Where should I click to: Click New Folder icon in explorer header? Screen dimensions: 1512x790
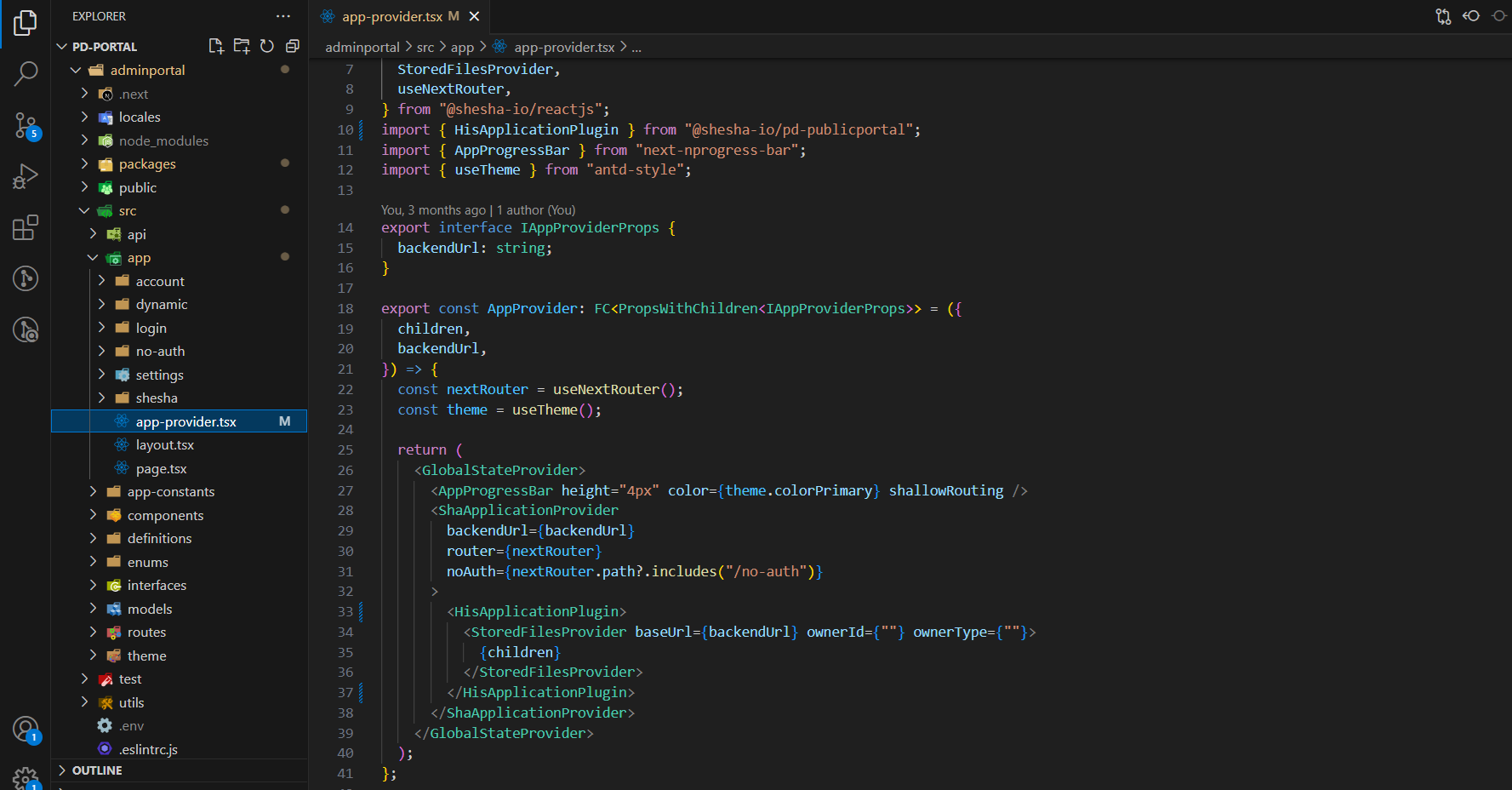[242, 46]
